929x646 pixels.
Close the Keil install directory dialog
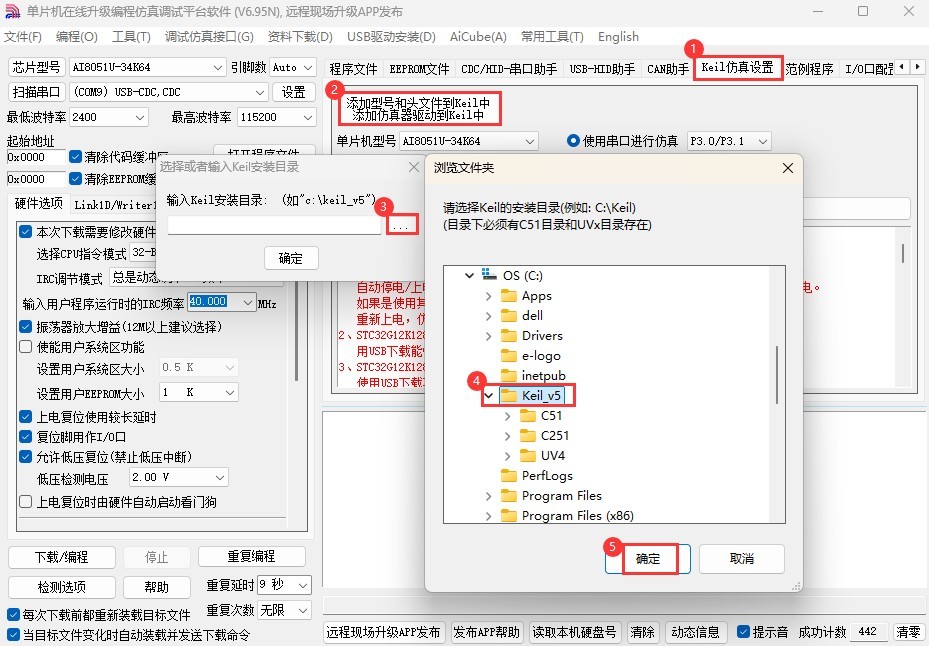(x=414, y=167)
